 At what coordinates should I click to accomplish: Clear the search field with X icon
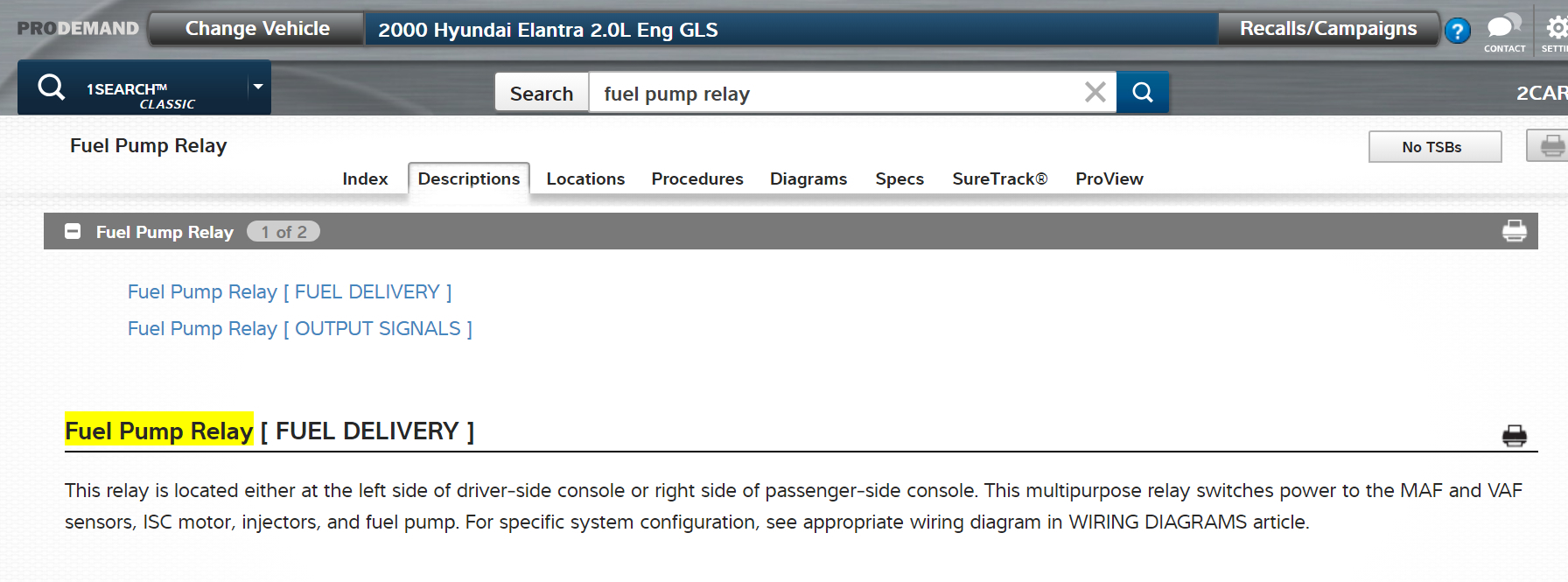[x=1095, y=93]
